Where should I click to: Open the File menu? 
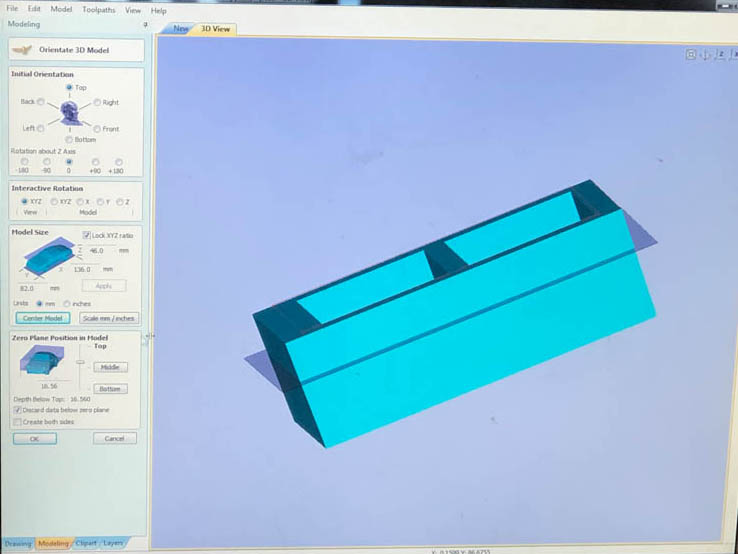click(x=12, y=8)
